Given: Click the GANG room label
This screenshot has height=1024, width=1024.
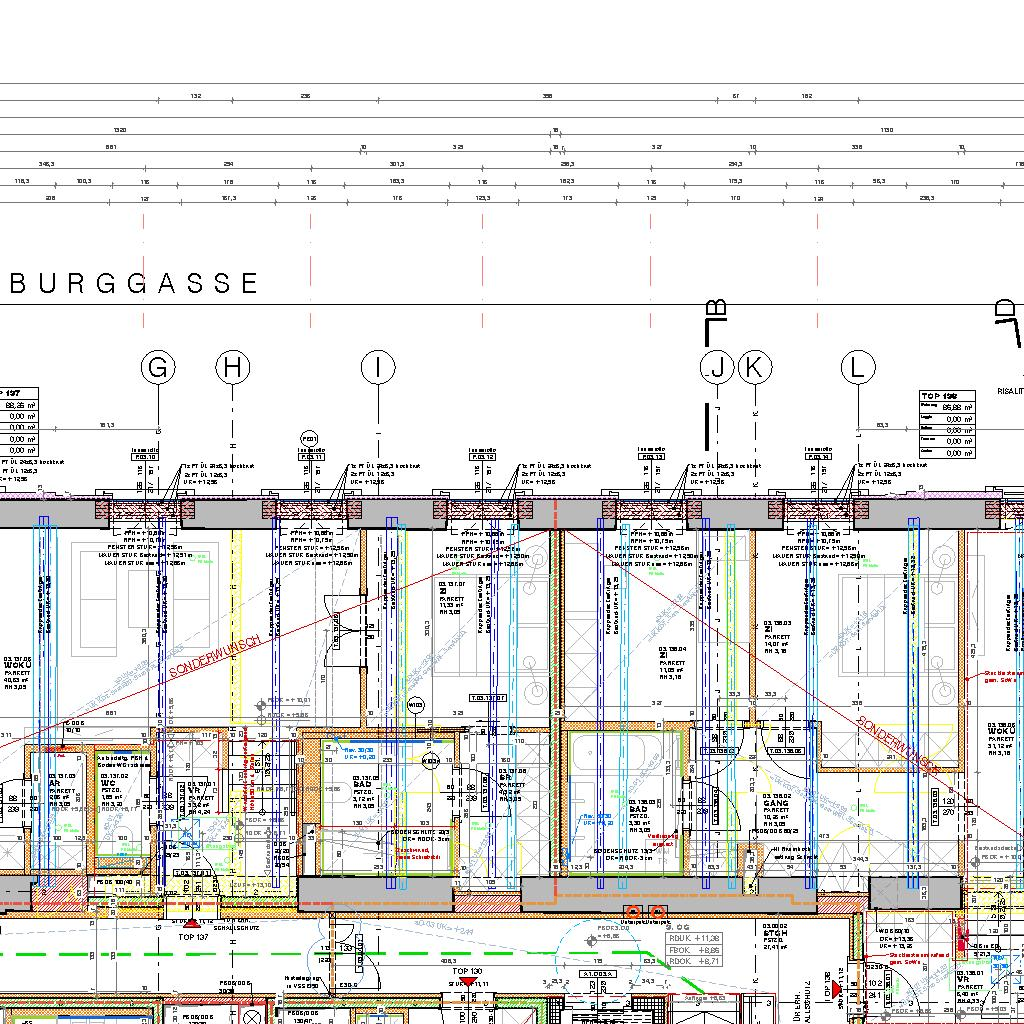Looking at the screenshot, I should coord(776,803).
